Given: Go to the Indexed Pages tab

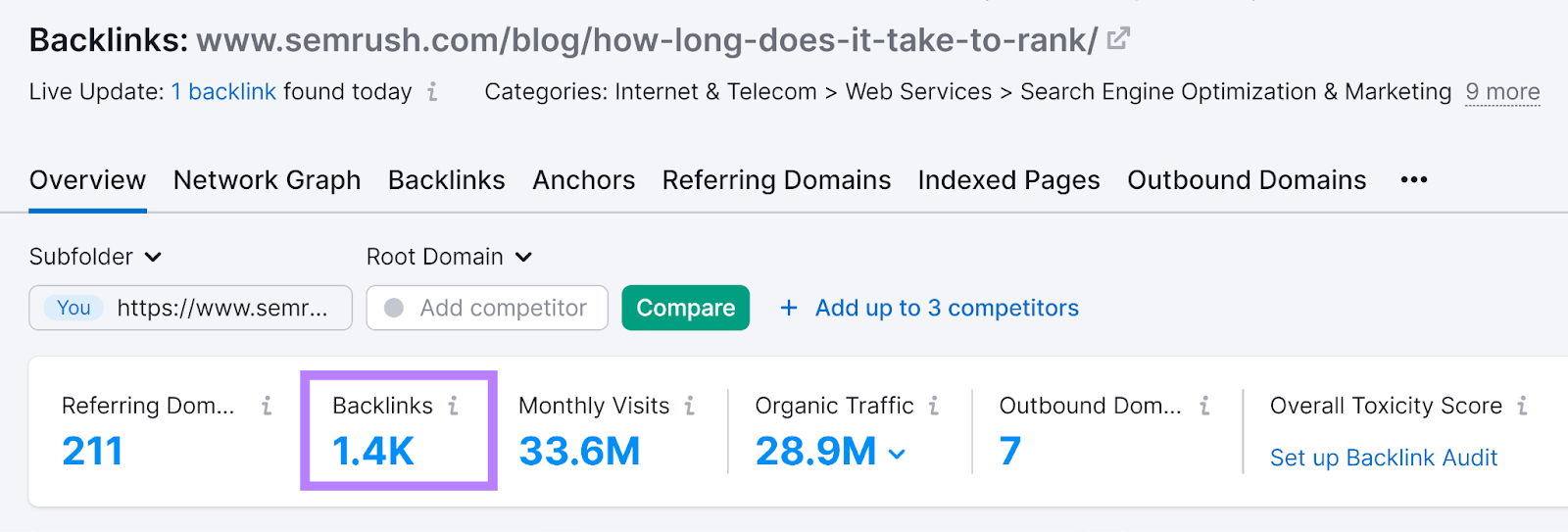Looking at the screenshot, I should tap(1008, 180).
